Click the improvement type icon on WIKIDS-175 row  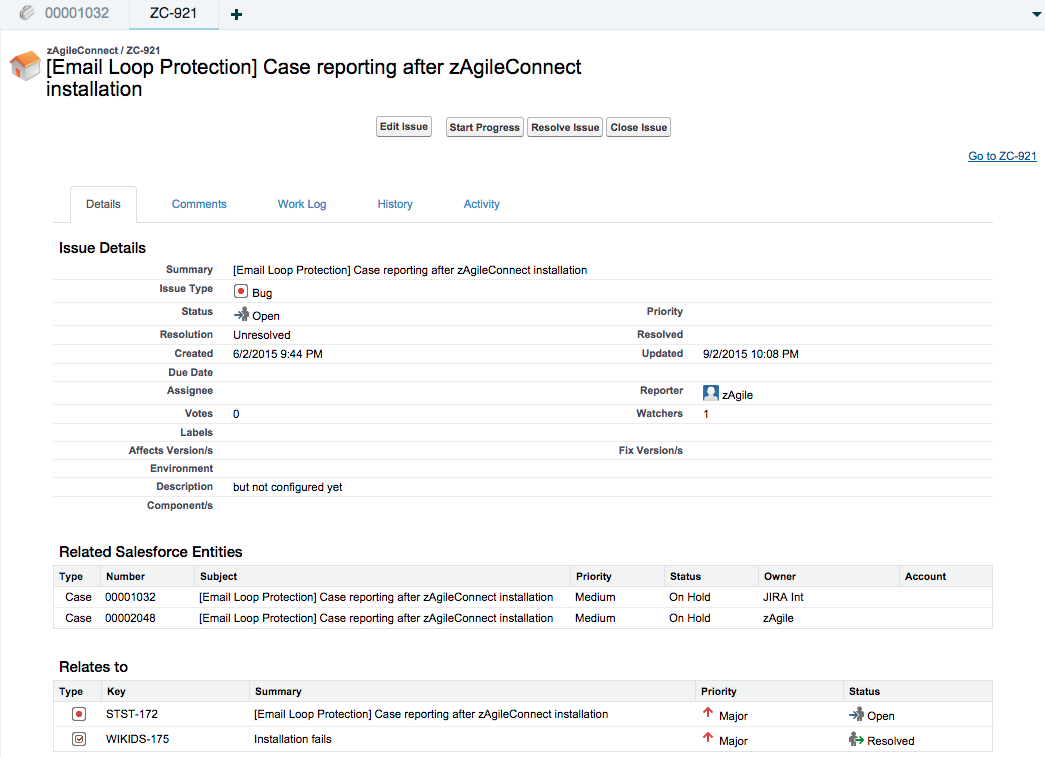(x=78, y=739)
